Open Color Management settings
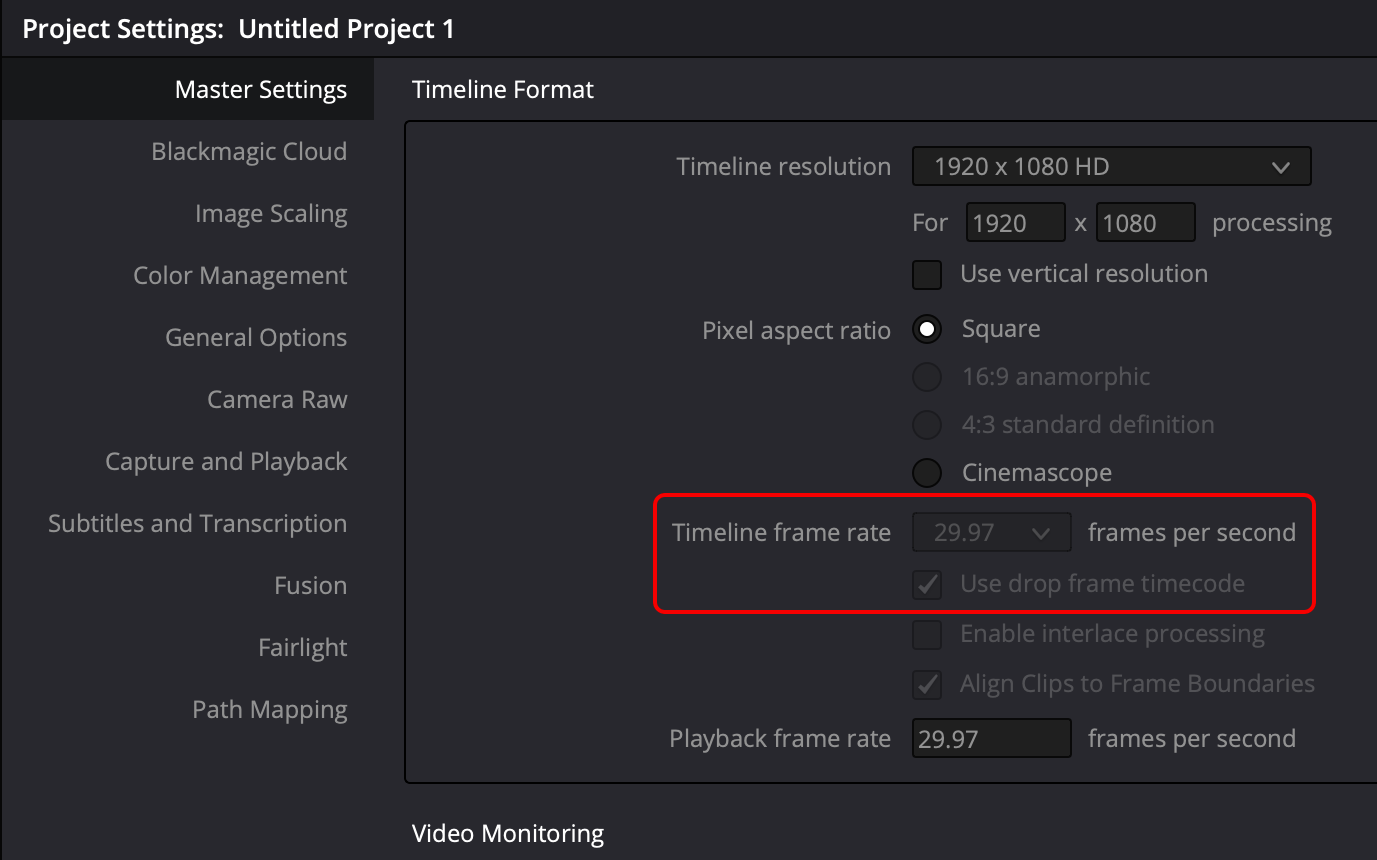The width and height of the screenshot is (1377, 860). [x=240, y=276]
